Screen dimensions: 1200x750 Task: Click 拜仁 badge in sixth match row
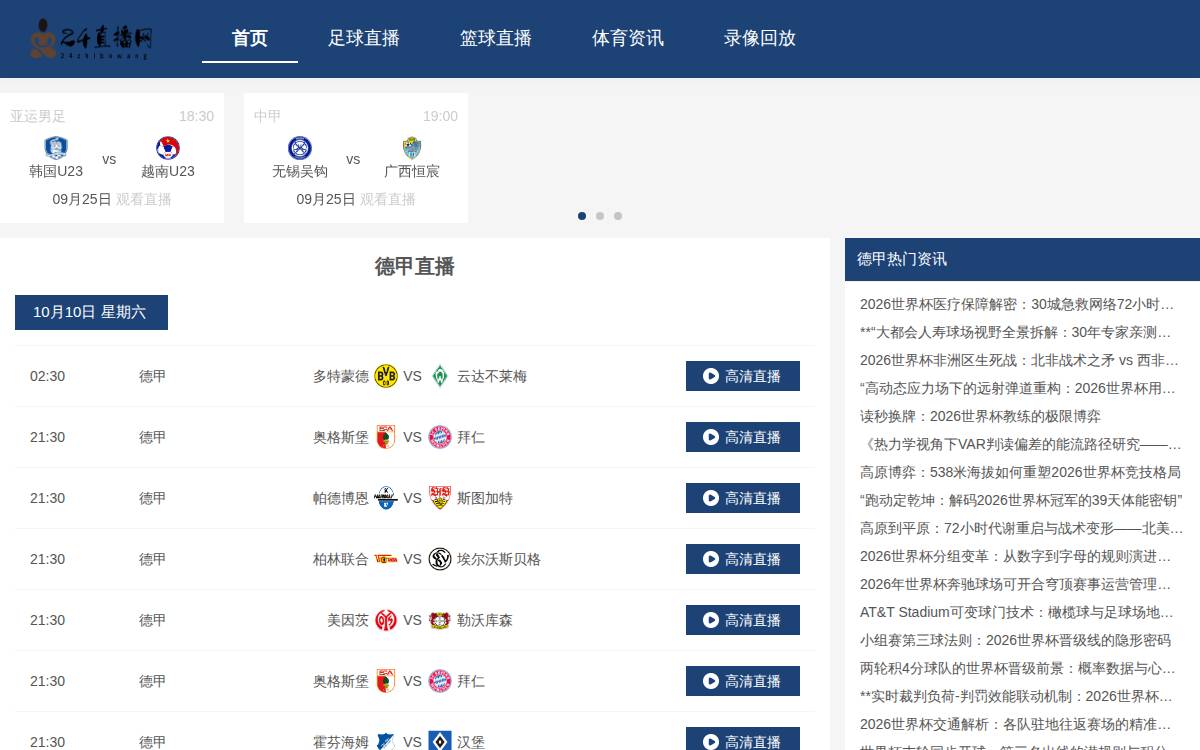pos(440,681)
